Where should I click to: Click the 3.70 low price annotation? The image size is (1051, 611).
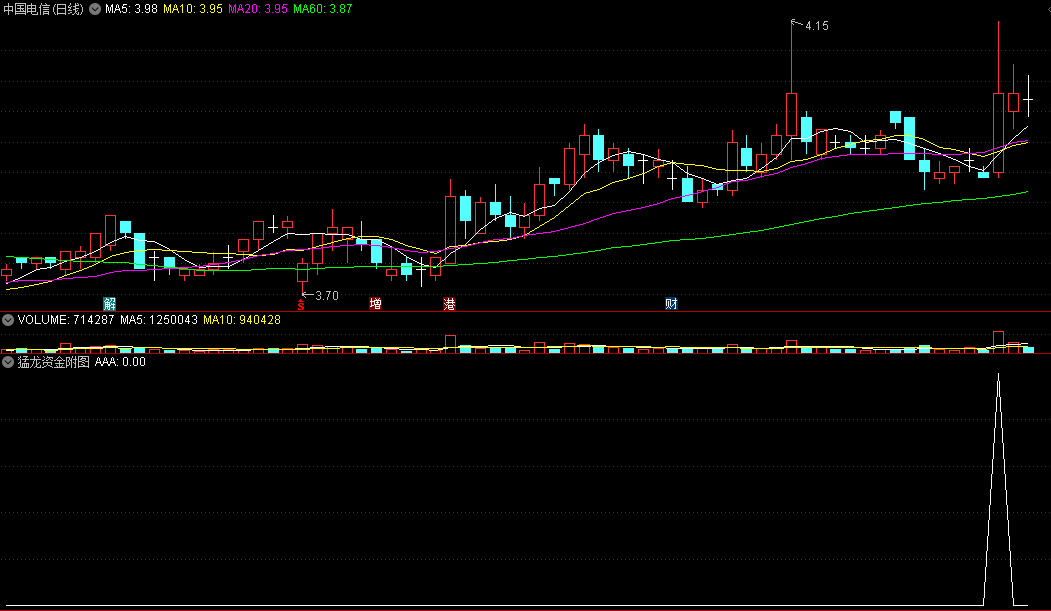point(326,295)
